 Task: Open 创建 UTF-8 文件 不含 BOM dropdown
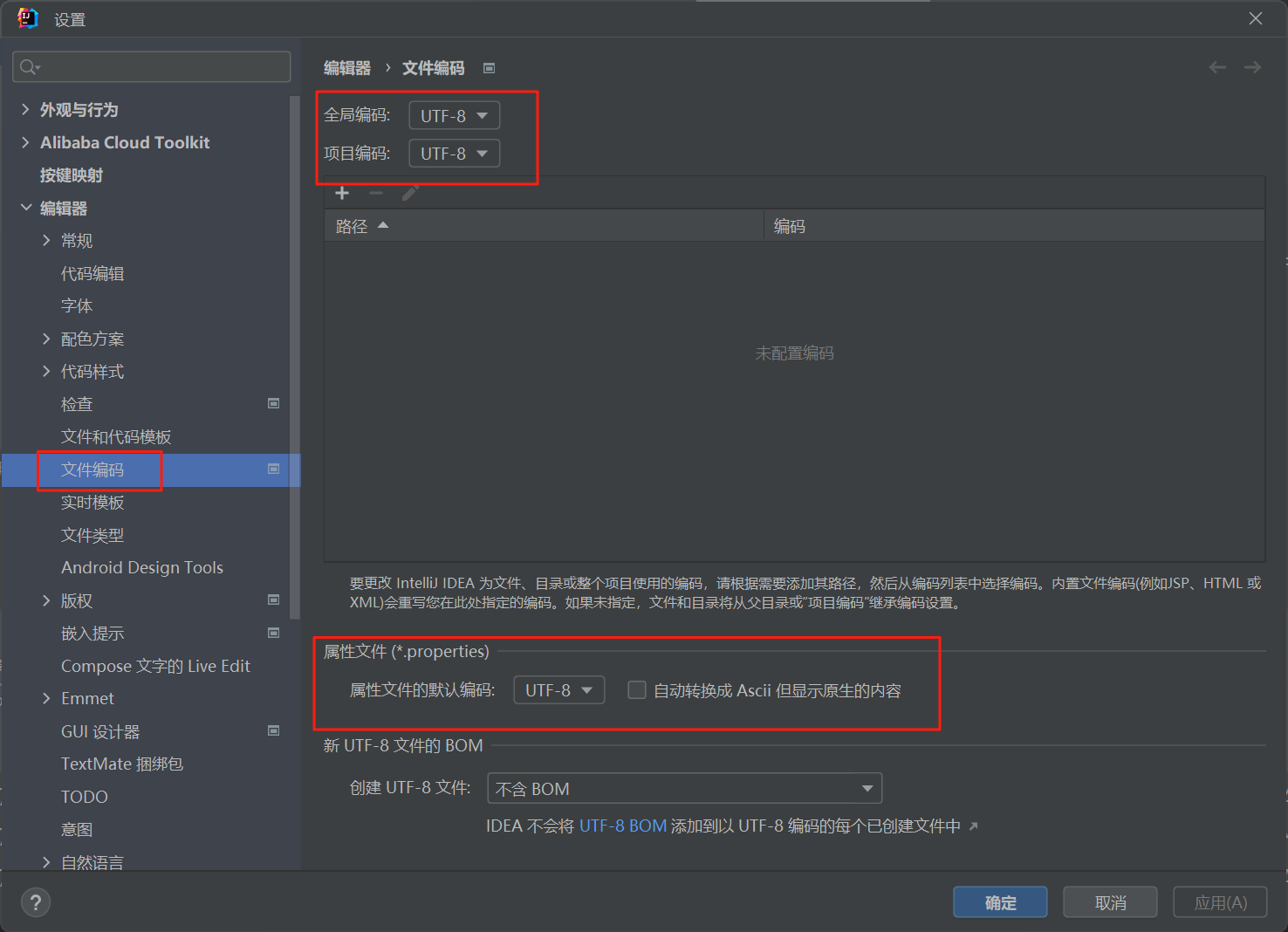click(x=685, y=788)
